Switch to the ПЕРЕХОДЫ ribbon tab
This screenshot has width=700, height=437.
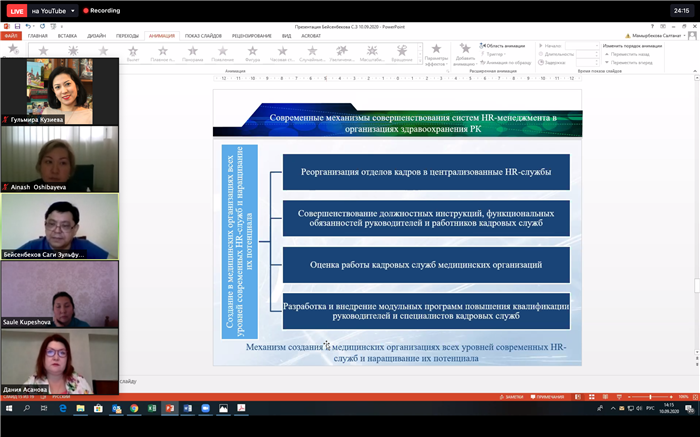(x=127, y=35)
